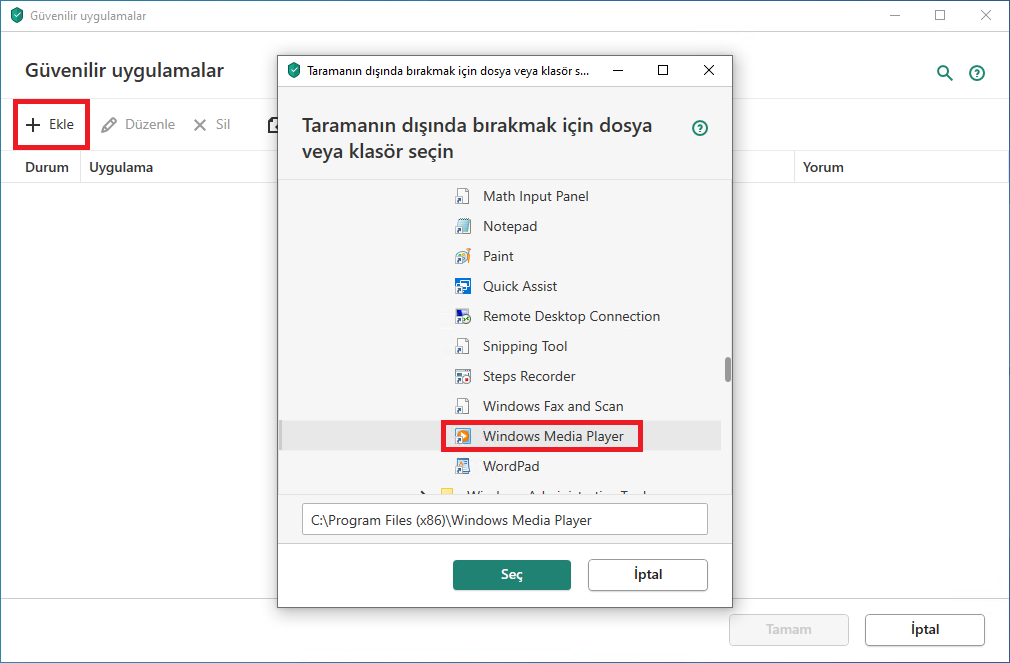
Task: Select Notepad in the file tree
Action: 510,226
